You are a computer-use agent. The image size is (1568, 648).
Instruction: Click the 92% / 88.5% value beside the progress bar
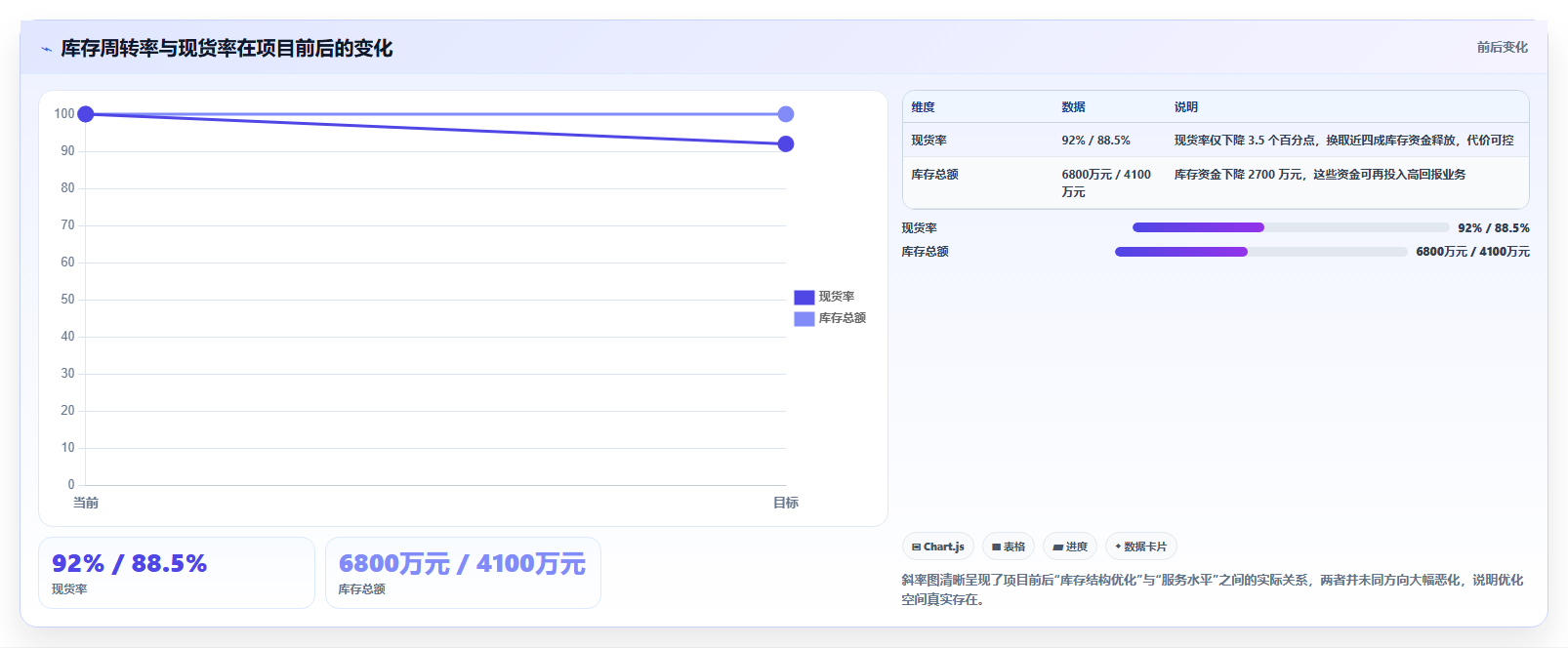tap(1494, 227)
